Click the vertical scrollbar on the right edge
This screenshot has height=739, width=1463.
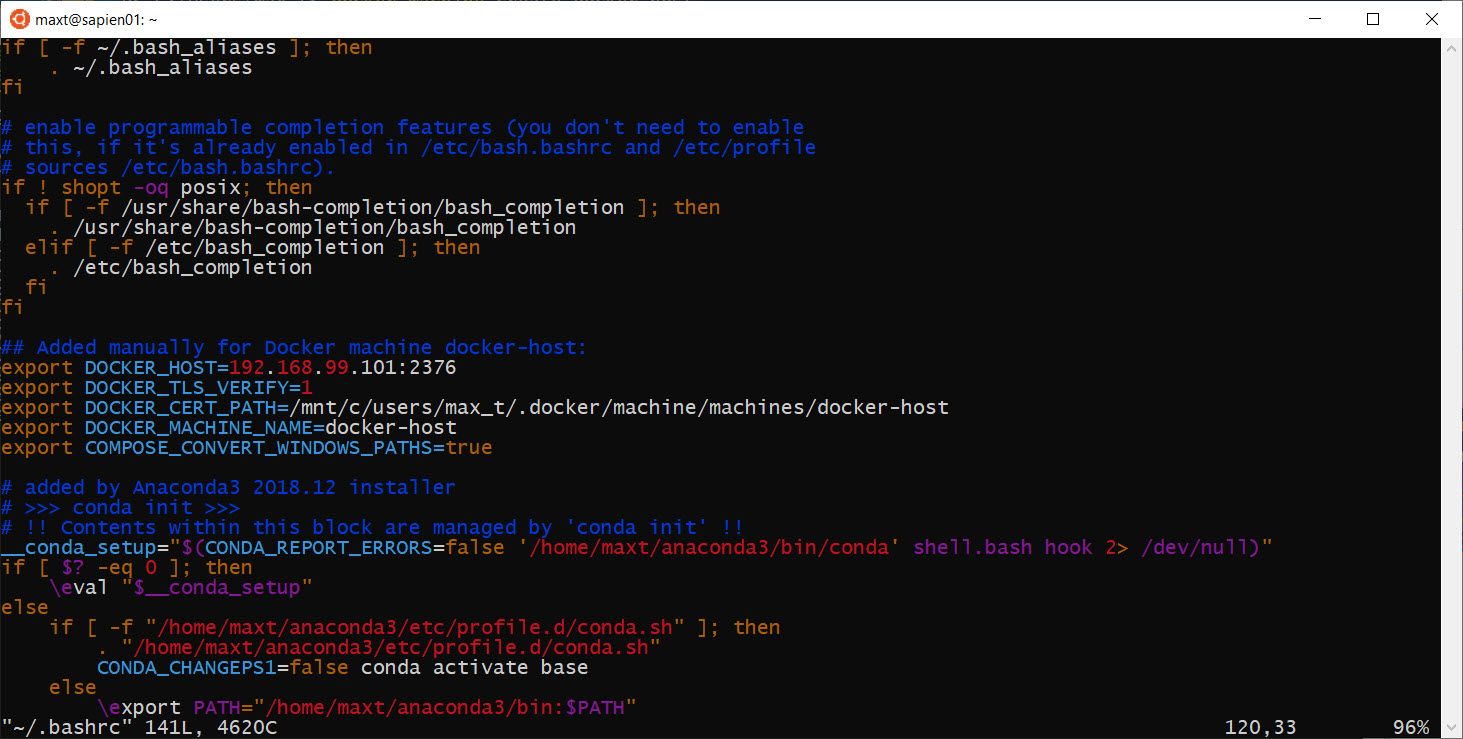pos(1453,388)
